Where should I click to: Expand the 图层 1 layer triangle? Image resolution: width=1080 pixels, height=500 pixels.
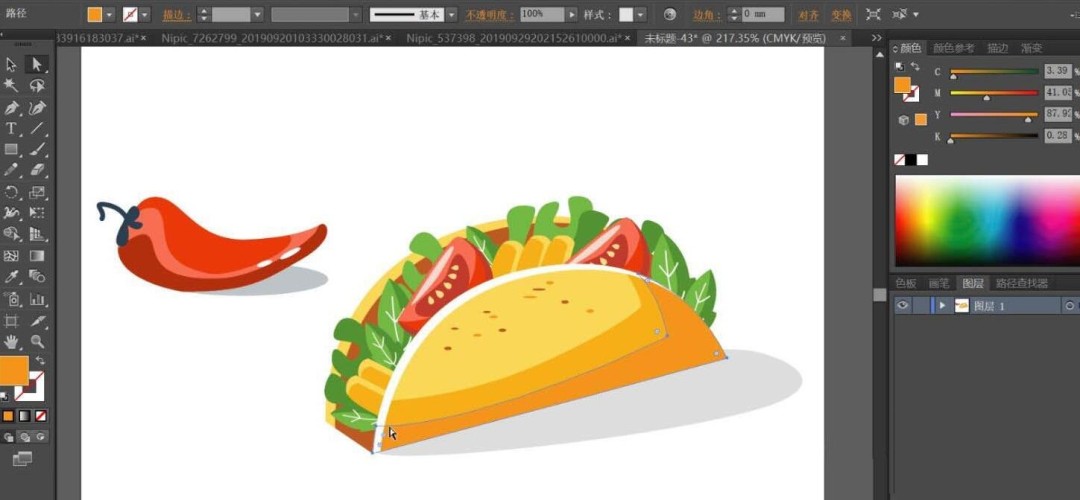(942, 306)
